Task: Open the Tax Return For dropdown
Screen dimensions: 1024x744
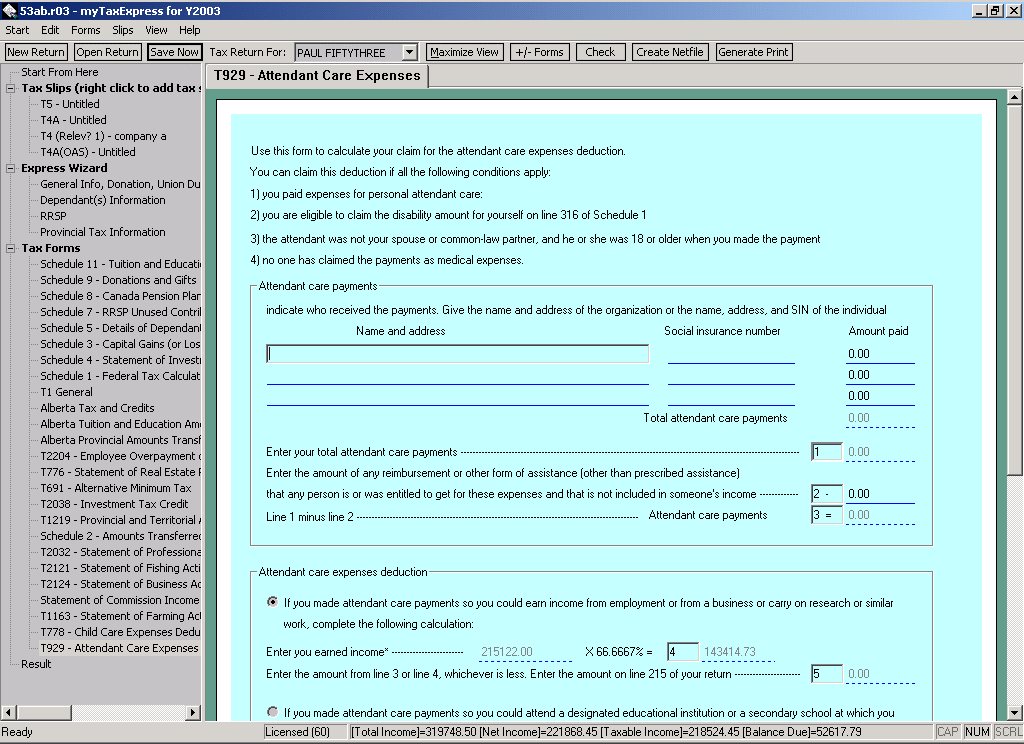Action: pos(409,52)
